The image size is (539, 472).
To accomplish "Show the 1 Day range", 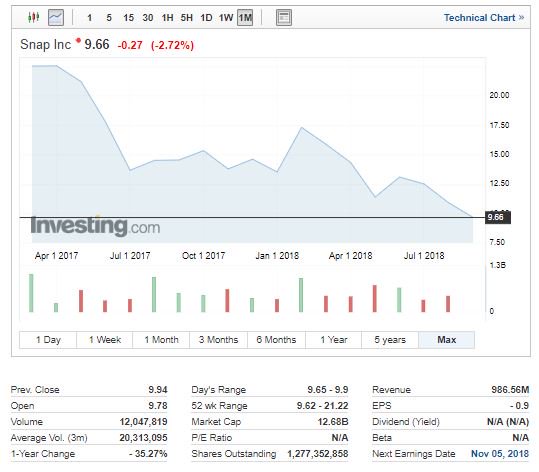I will (48, 340).
